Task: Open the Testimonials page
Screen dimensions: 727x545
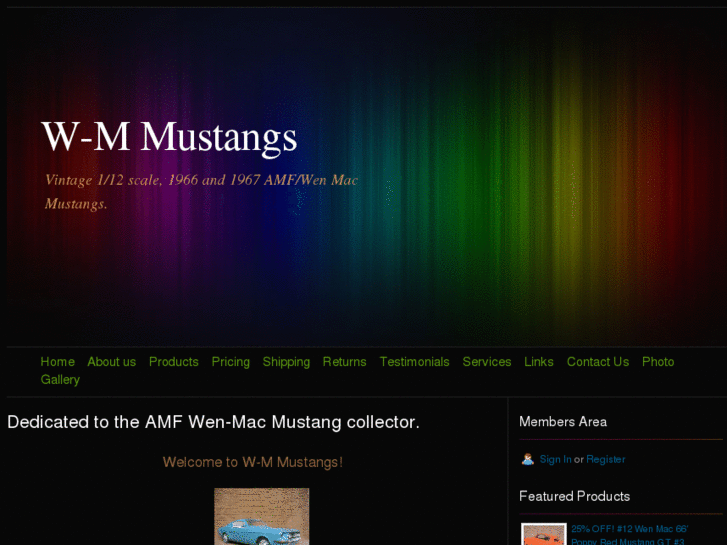Action: pyautogui.click(x=415, y=362)
